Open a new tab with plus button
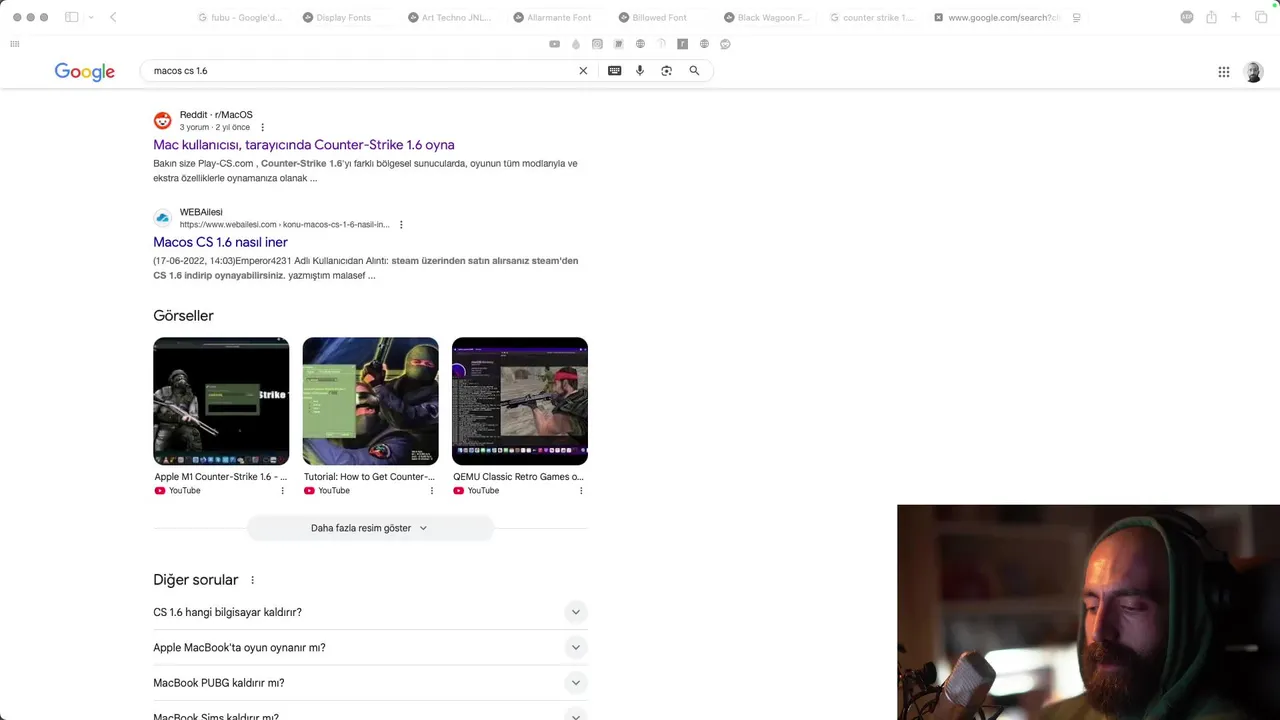The height and width of the screenshot is (720, 1280). (1236, 17)
